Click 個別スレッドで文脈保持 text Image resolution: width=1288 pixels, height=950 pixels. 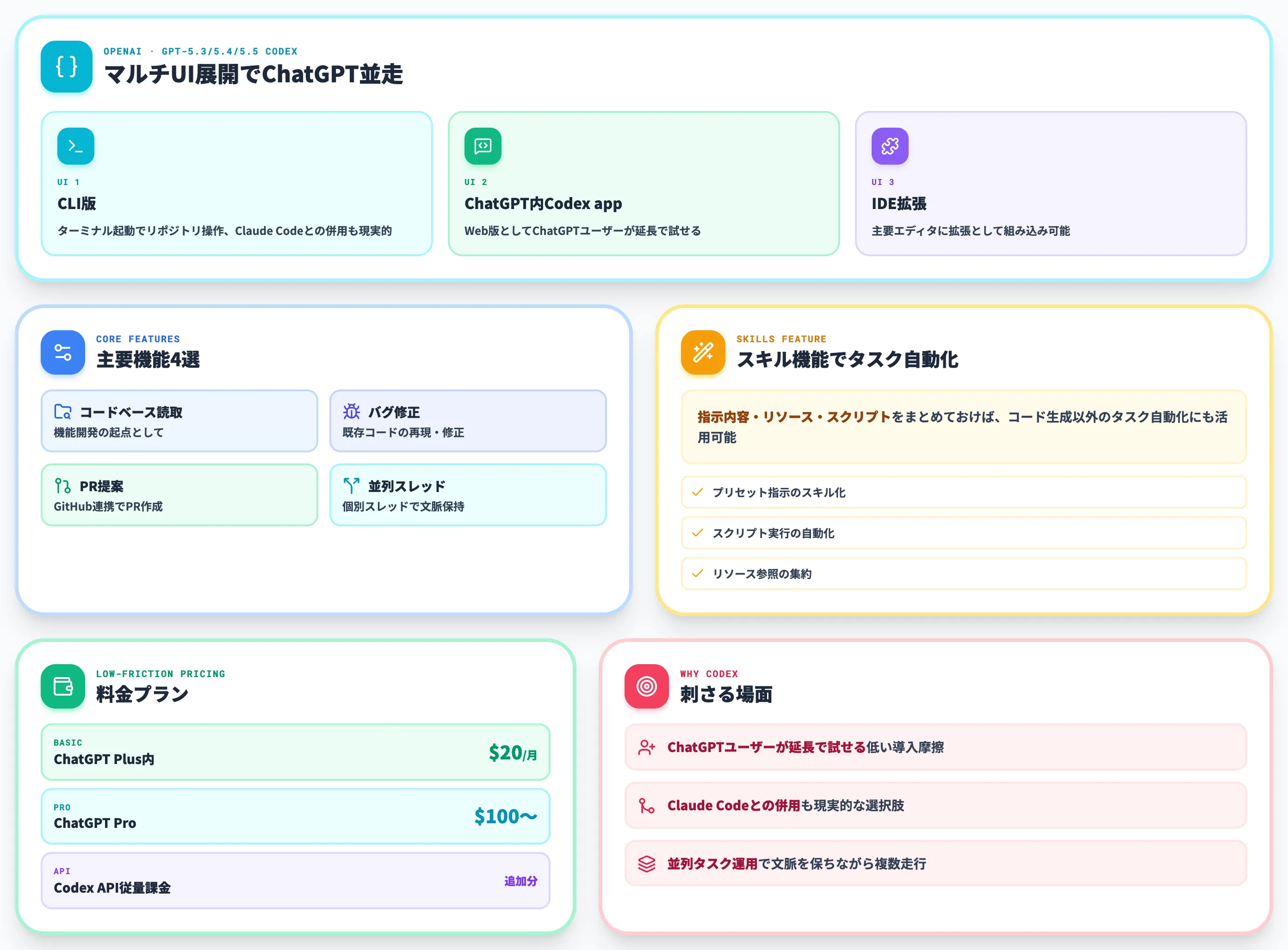coord(403,506)
